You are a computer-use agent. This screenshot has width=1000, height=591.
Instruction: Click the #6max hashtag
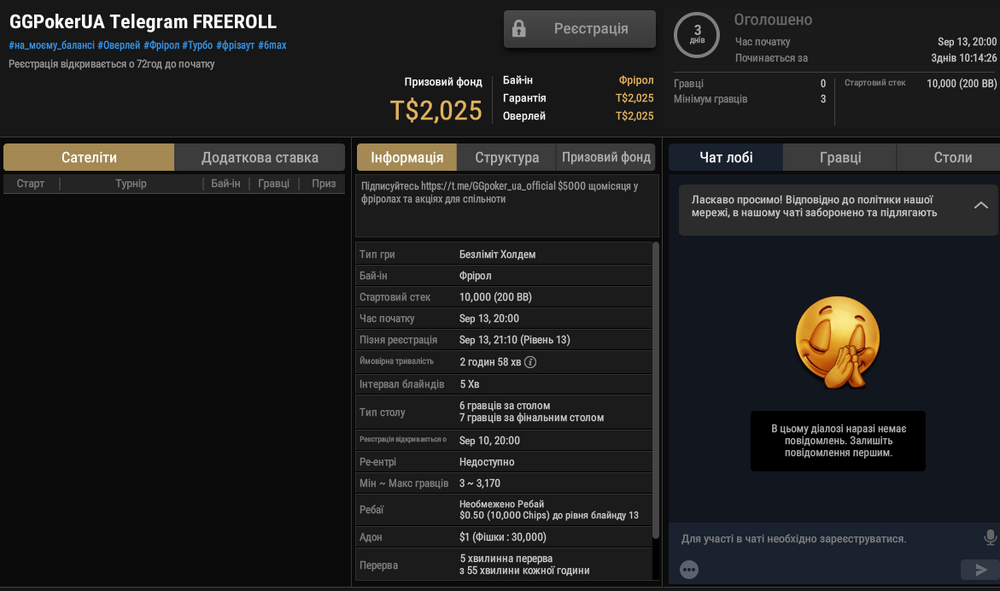coord(272,45)
